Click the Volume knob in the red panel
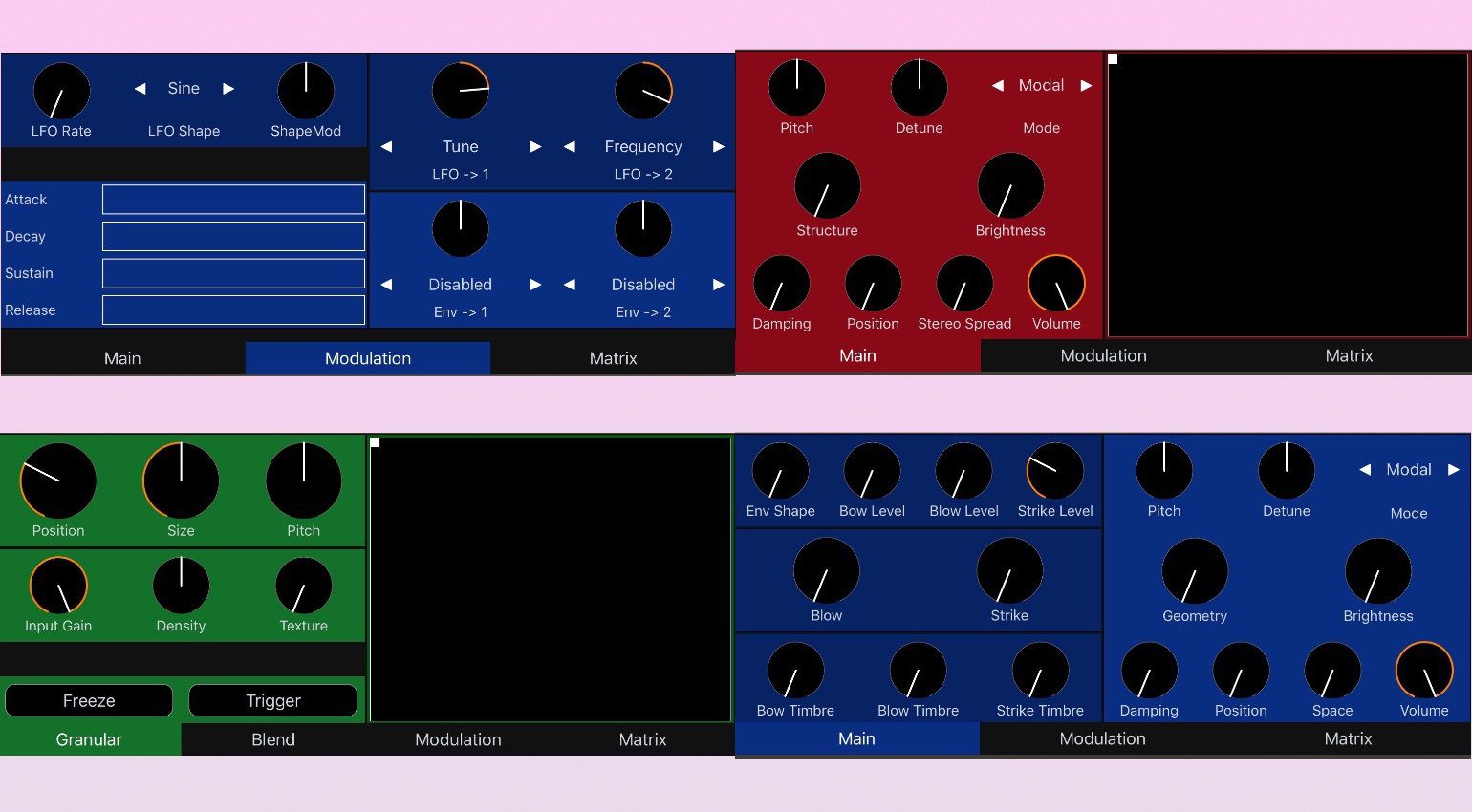Screen dimensions: 1472x812 tap(1056, 284)
